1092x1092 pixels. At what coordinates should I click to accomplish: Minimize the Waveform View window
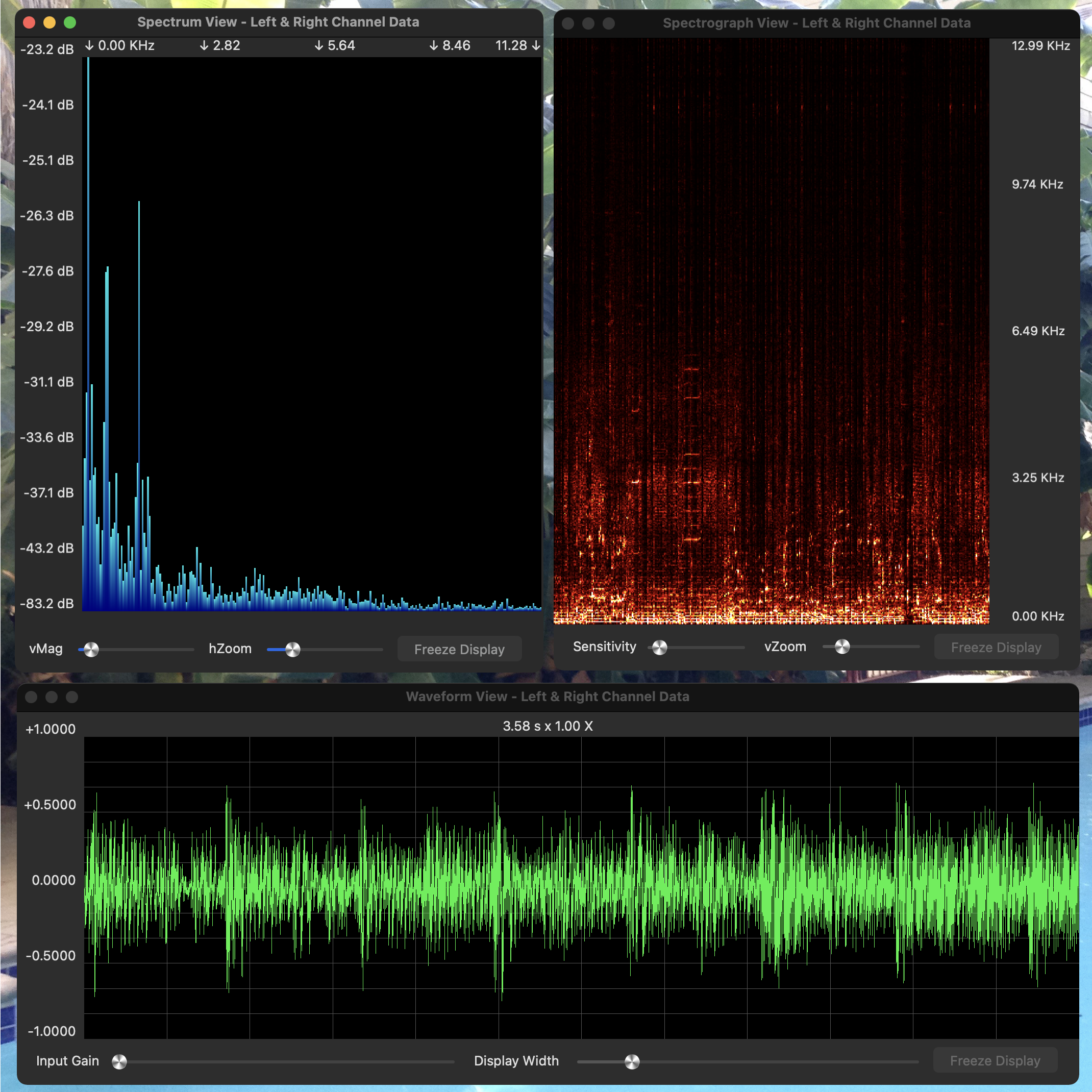tap(52, 697)
